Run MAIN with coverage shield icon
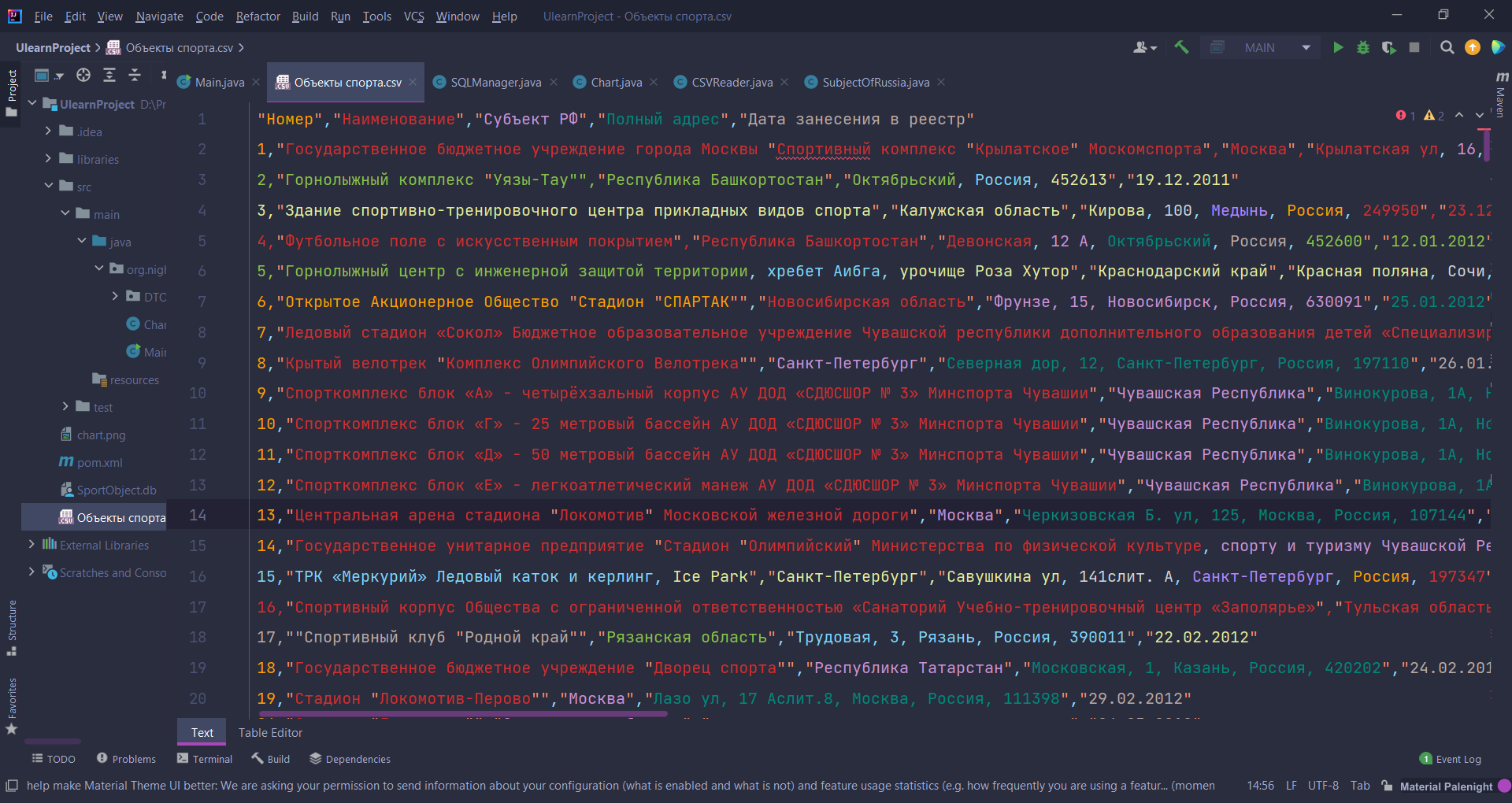 click(1389, 48)
